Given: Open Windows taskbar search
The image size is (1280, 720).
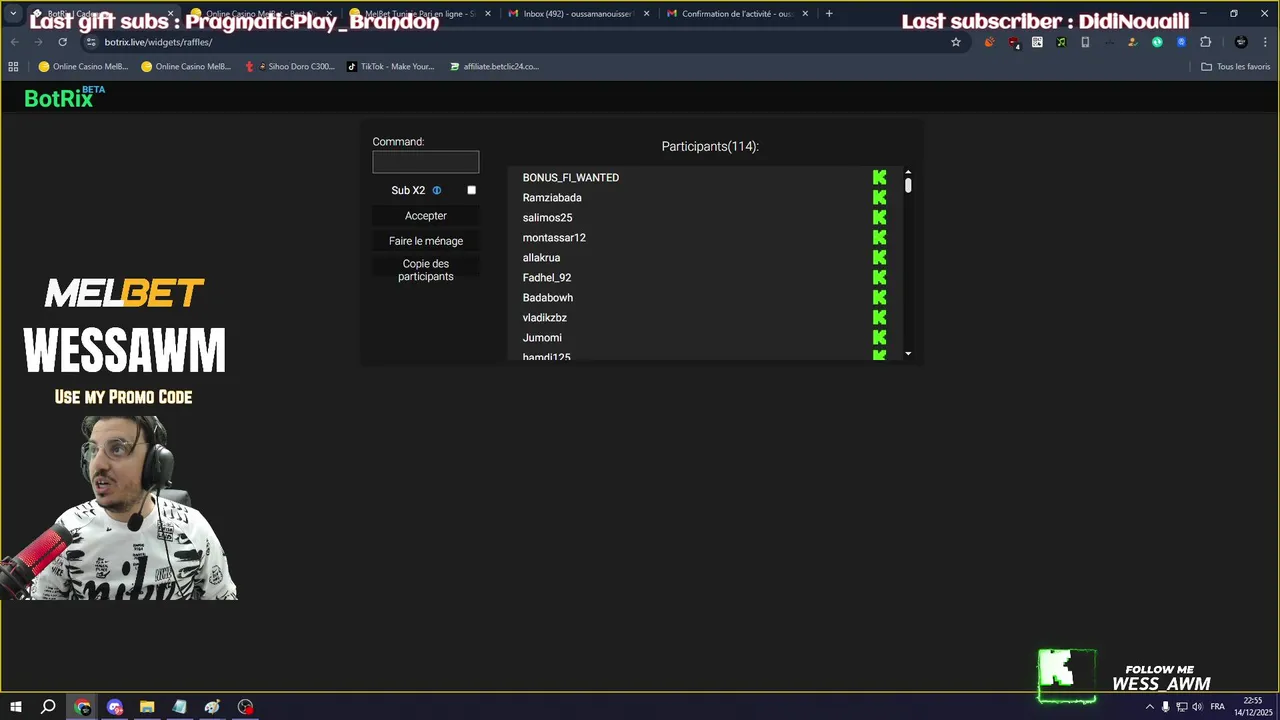Looking at the screenshot, I should click(48, 707).
